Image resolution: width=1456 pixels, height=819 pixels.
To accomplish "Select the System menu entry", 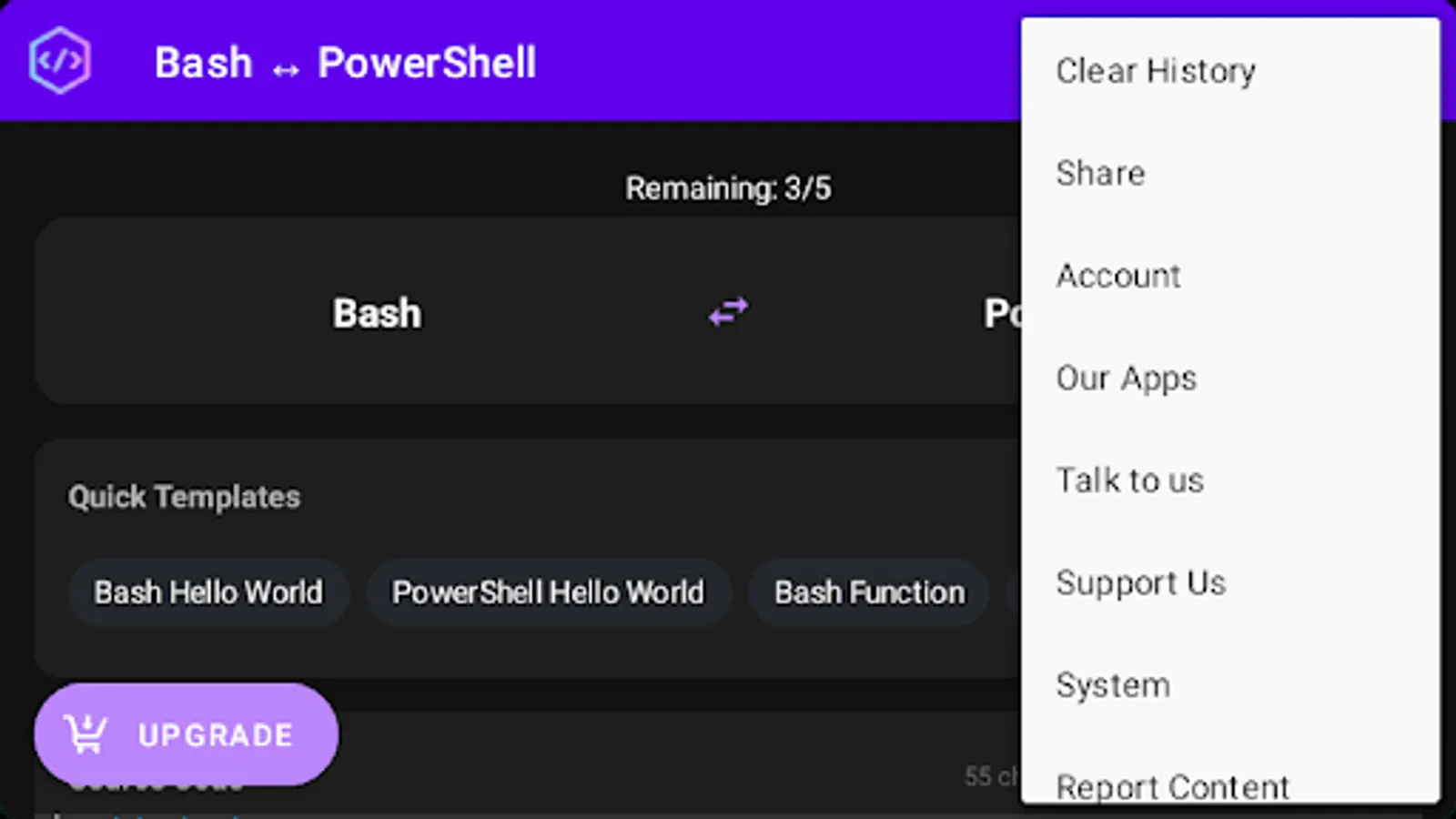I will pos(1113,684).
